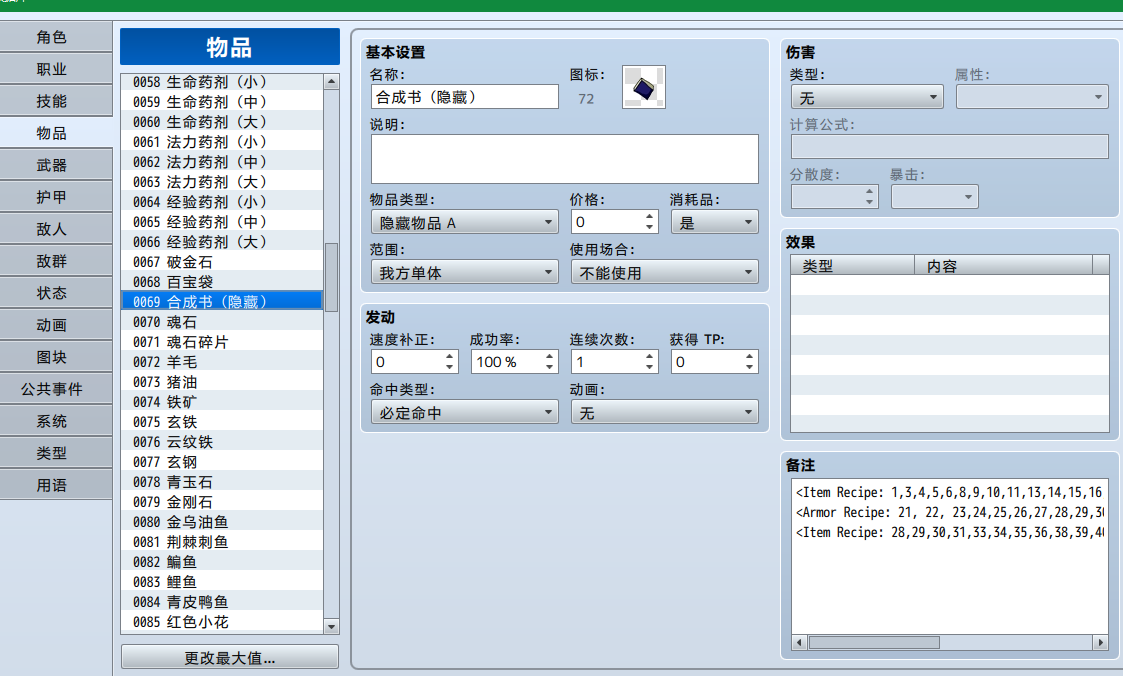Screen dimensions: 1123x676
Task: Increase 获得 TP with the up arrow
Action: coord(749,356)
